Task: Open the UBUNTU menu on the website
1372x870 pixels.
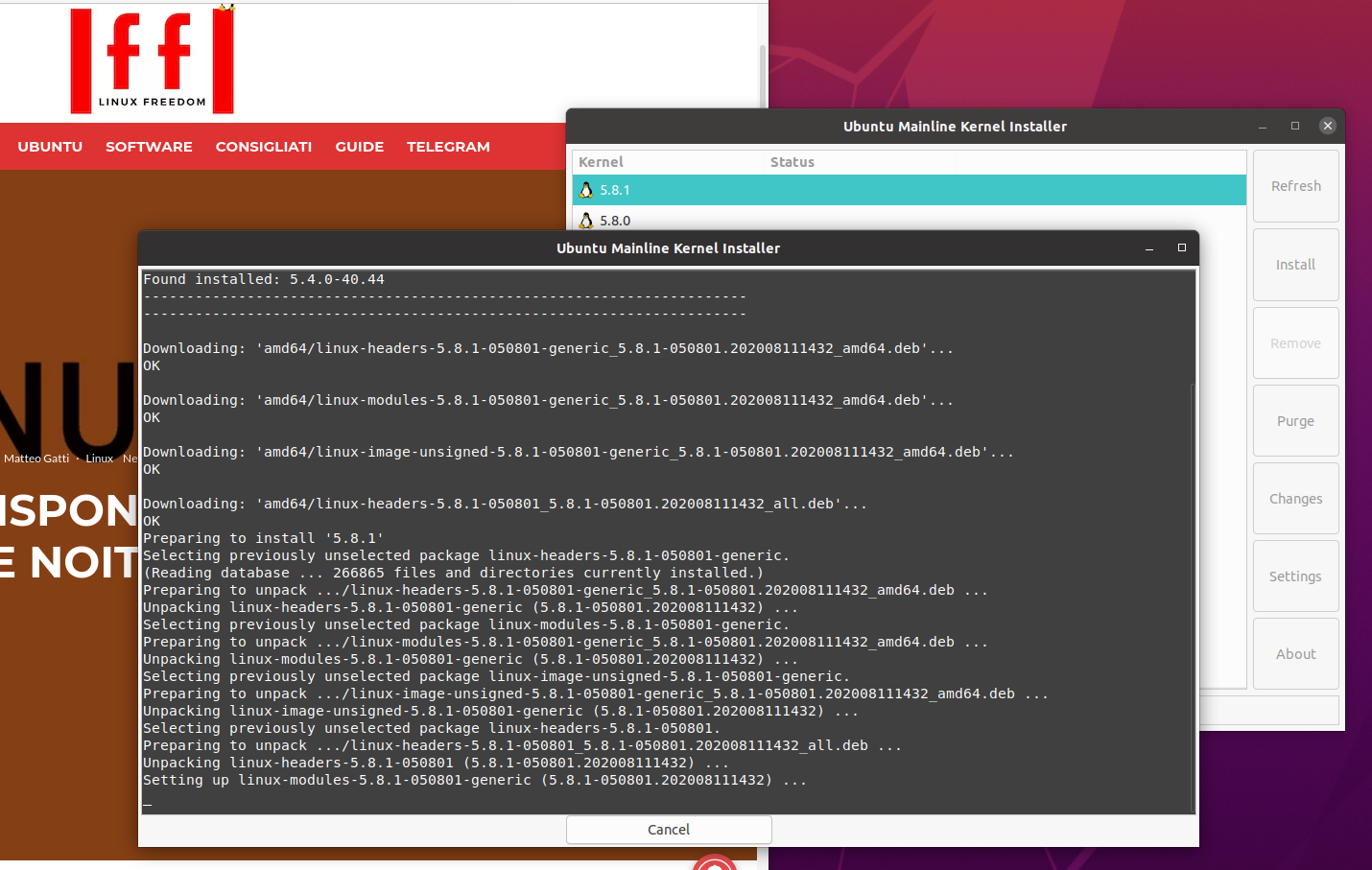Action: 50,146
